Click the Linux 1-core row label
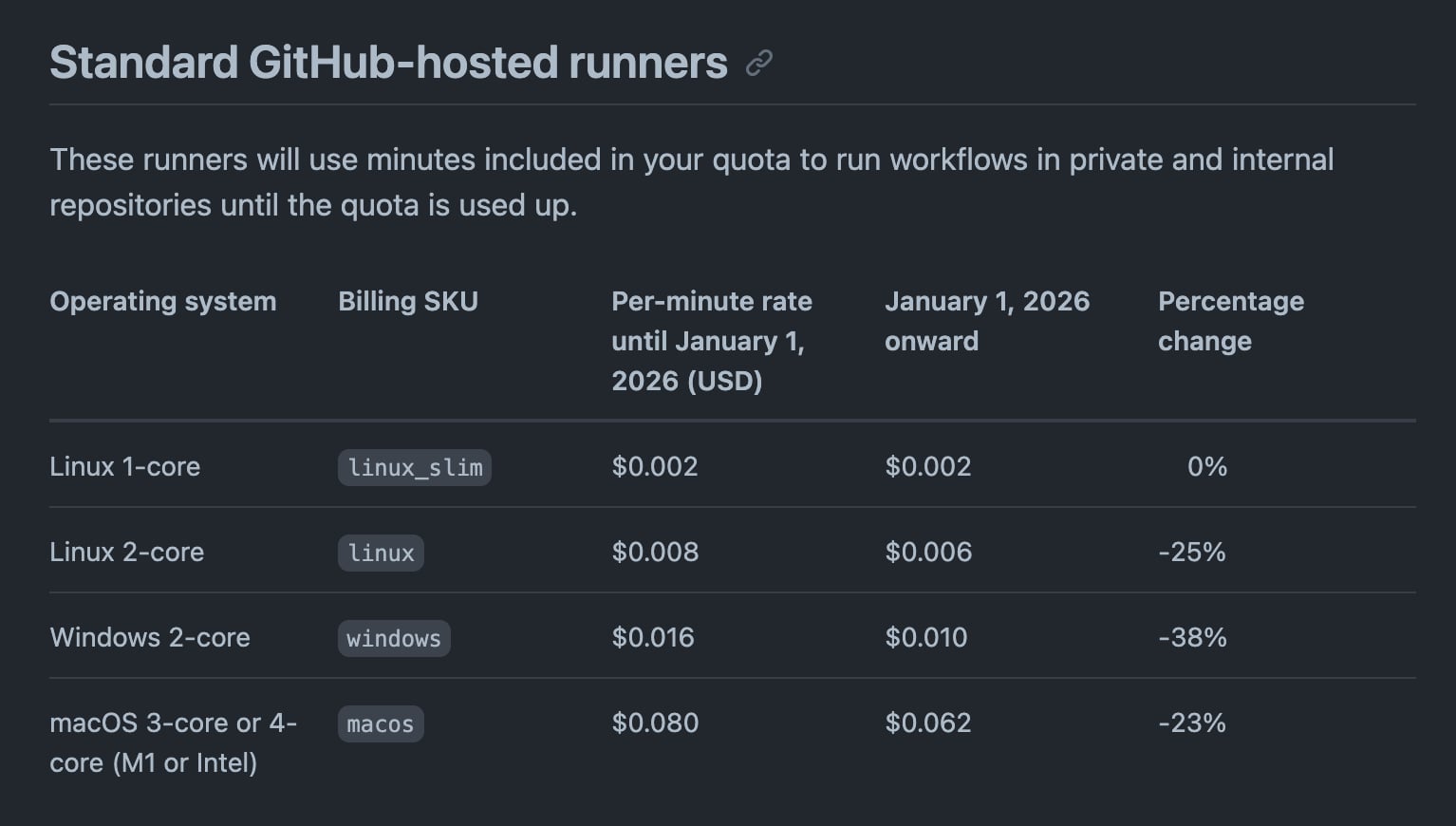 pos(124,466)
